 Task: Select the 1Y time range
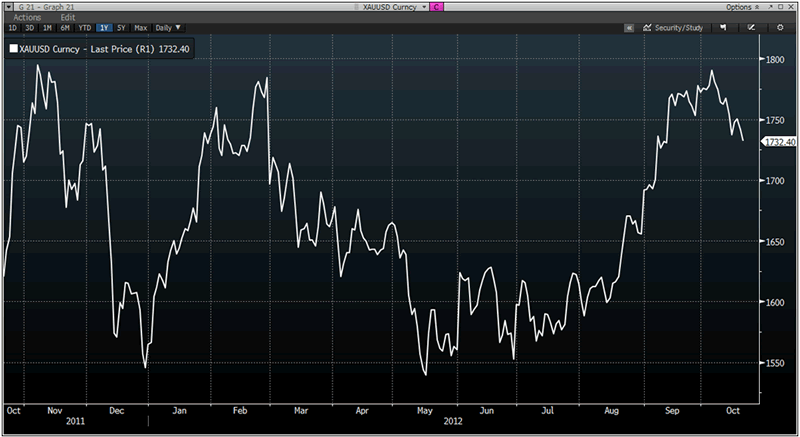coord(103,28)
